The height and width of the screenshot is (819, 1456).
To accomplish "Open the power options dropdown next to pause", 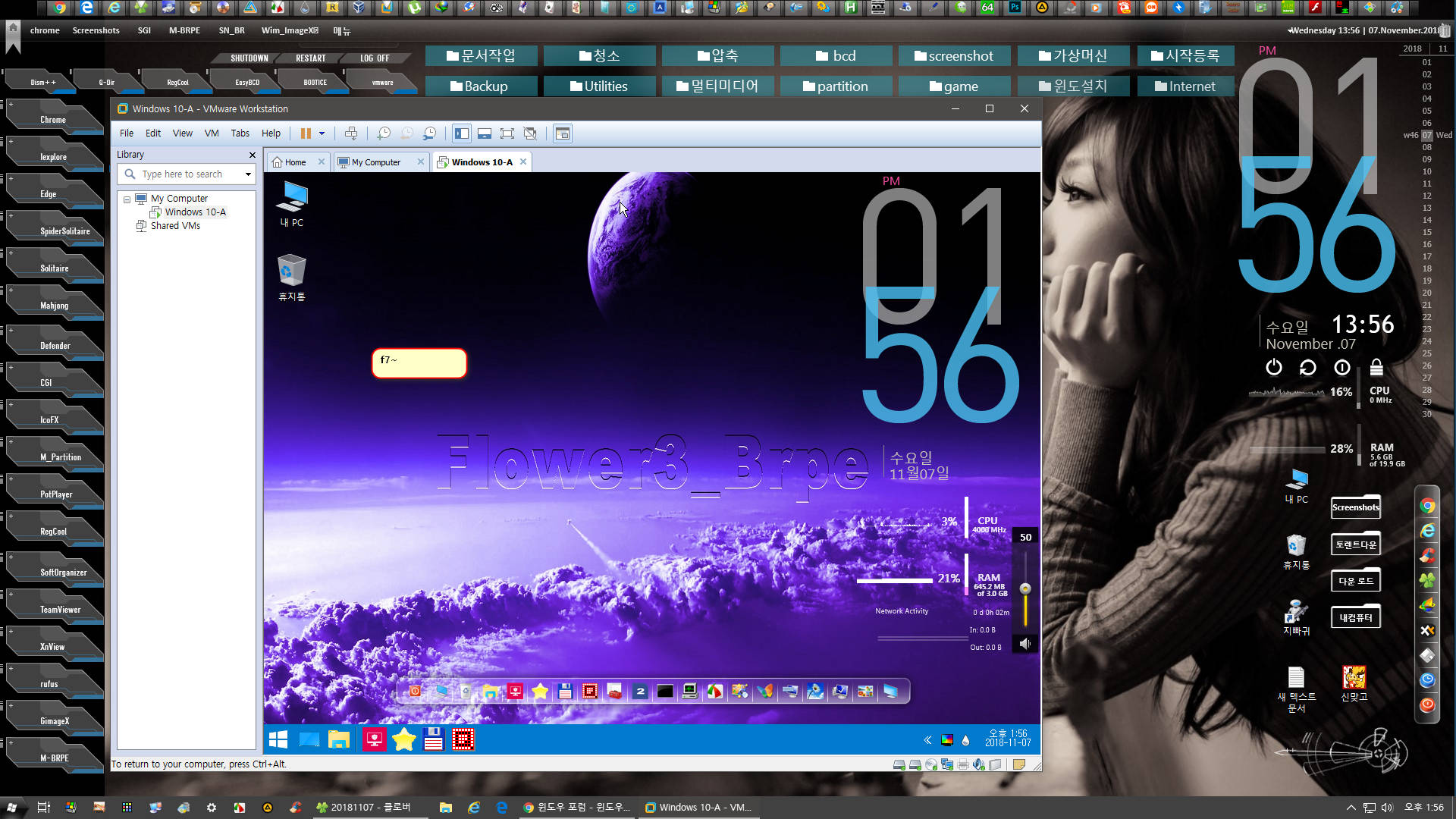I will (x=322, y=133).
